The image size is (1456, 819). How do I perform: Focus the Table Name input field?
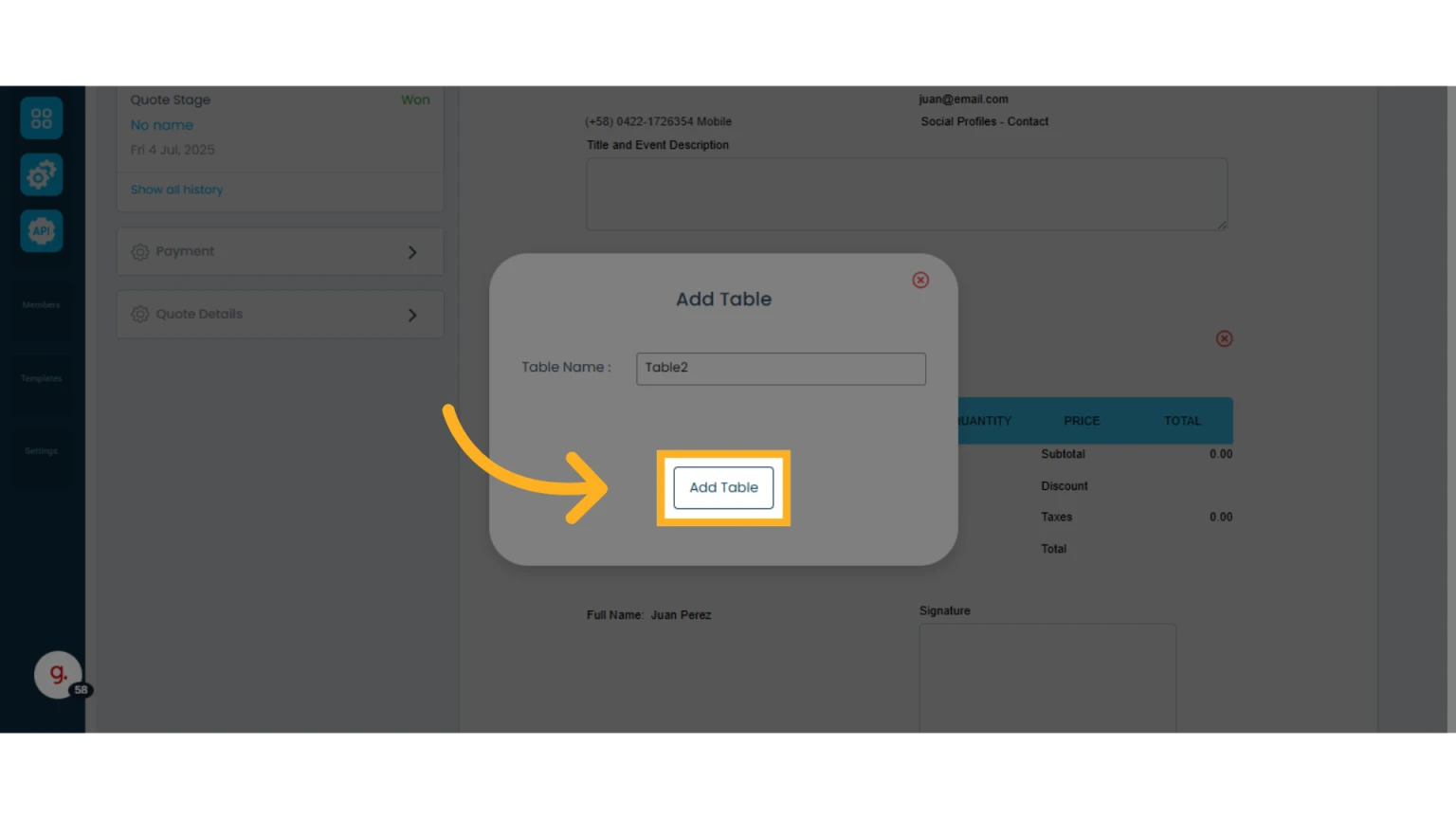(781, 369)
